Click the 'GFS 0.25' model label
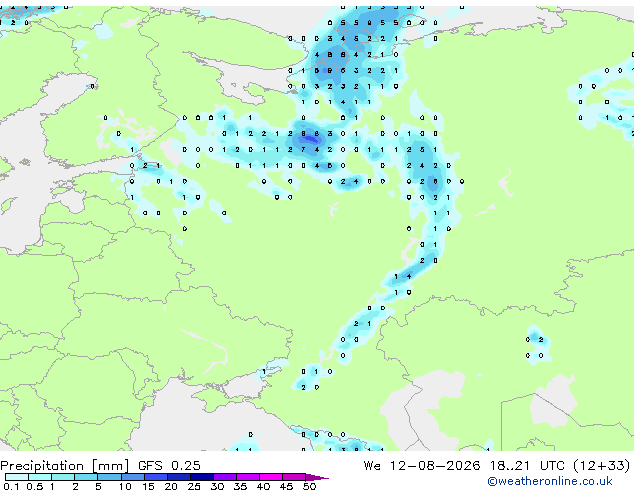Screen dimensions: 634x490 pyautogui.click(x=169, y=466)
